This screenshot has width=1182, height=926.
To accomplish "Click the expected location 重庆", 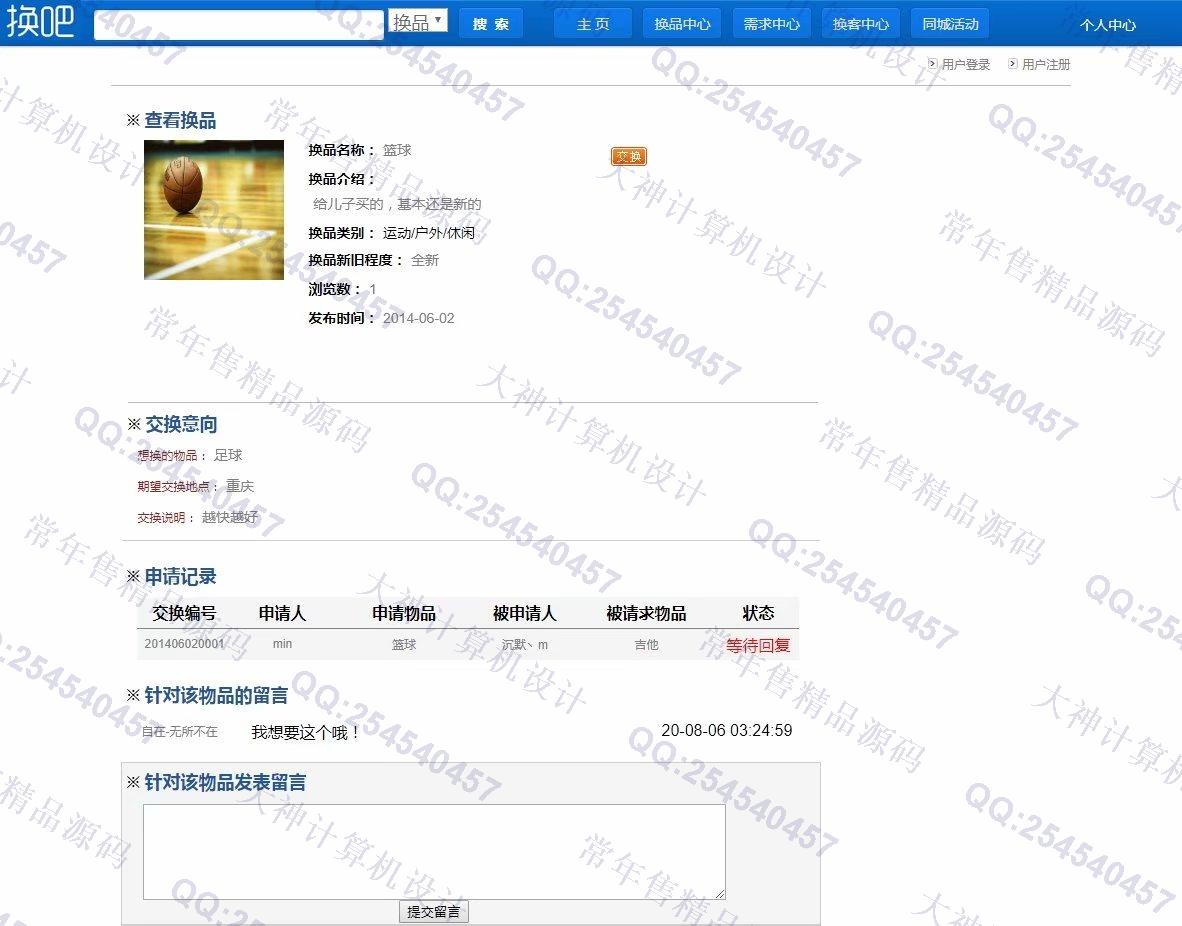I will click(x=240, y=486).
